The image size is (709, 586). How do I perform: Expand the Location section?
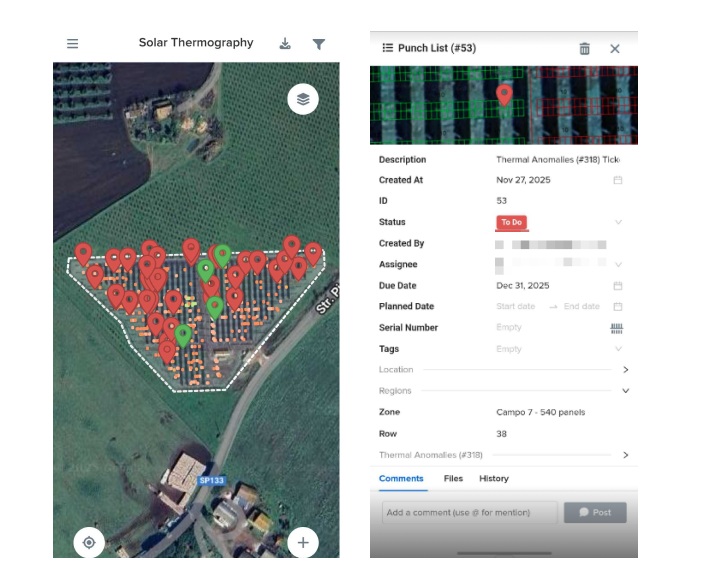625,369
